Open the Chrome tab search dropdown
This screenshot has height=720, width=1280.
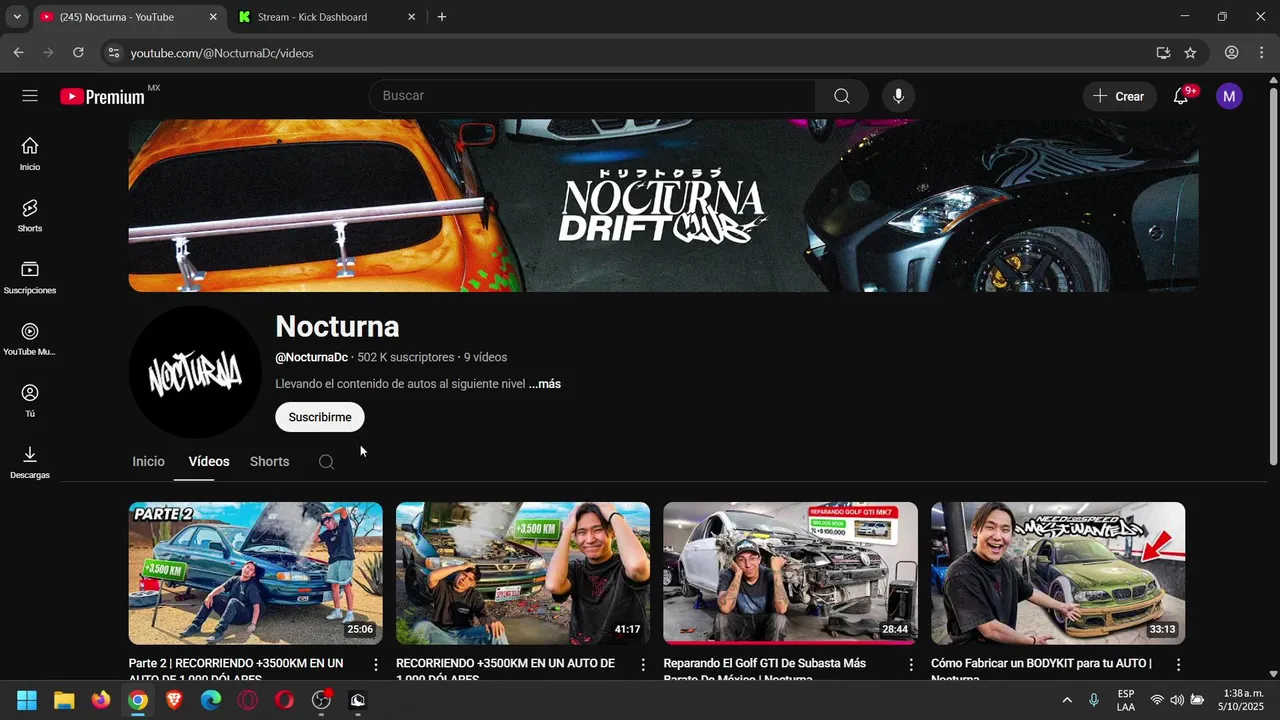16,17
